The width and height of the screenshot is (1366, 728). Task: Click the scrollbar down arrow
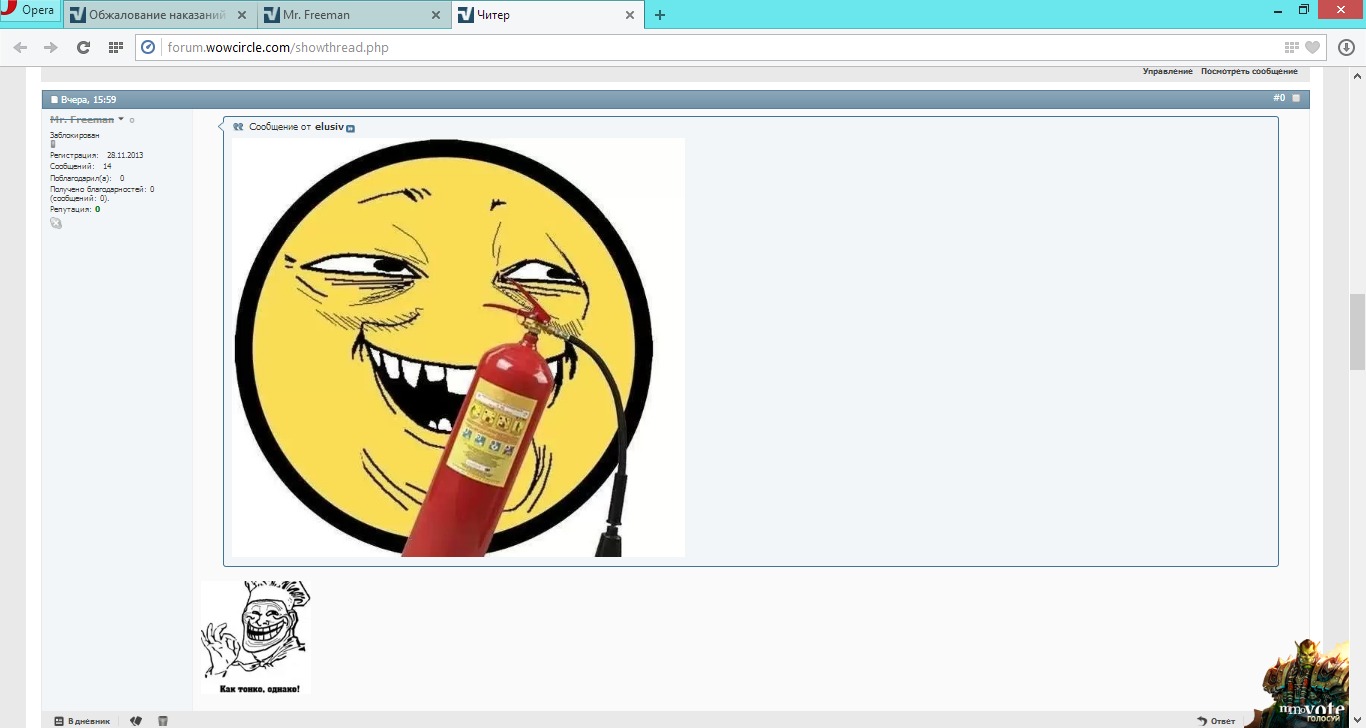1357,720
